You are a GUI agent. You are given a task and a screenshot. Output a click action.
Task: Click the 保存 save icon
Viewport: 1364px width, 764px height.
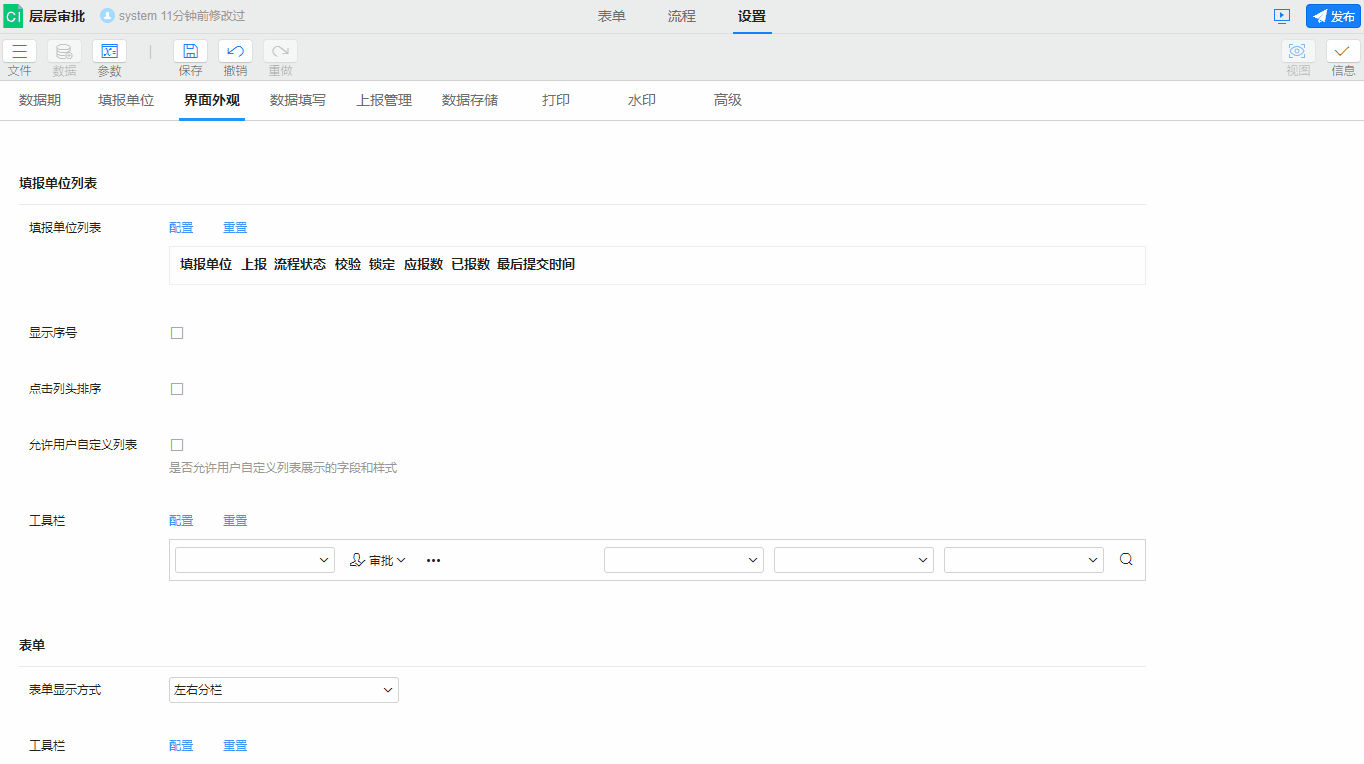(190, 52)
